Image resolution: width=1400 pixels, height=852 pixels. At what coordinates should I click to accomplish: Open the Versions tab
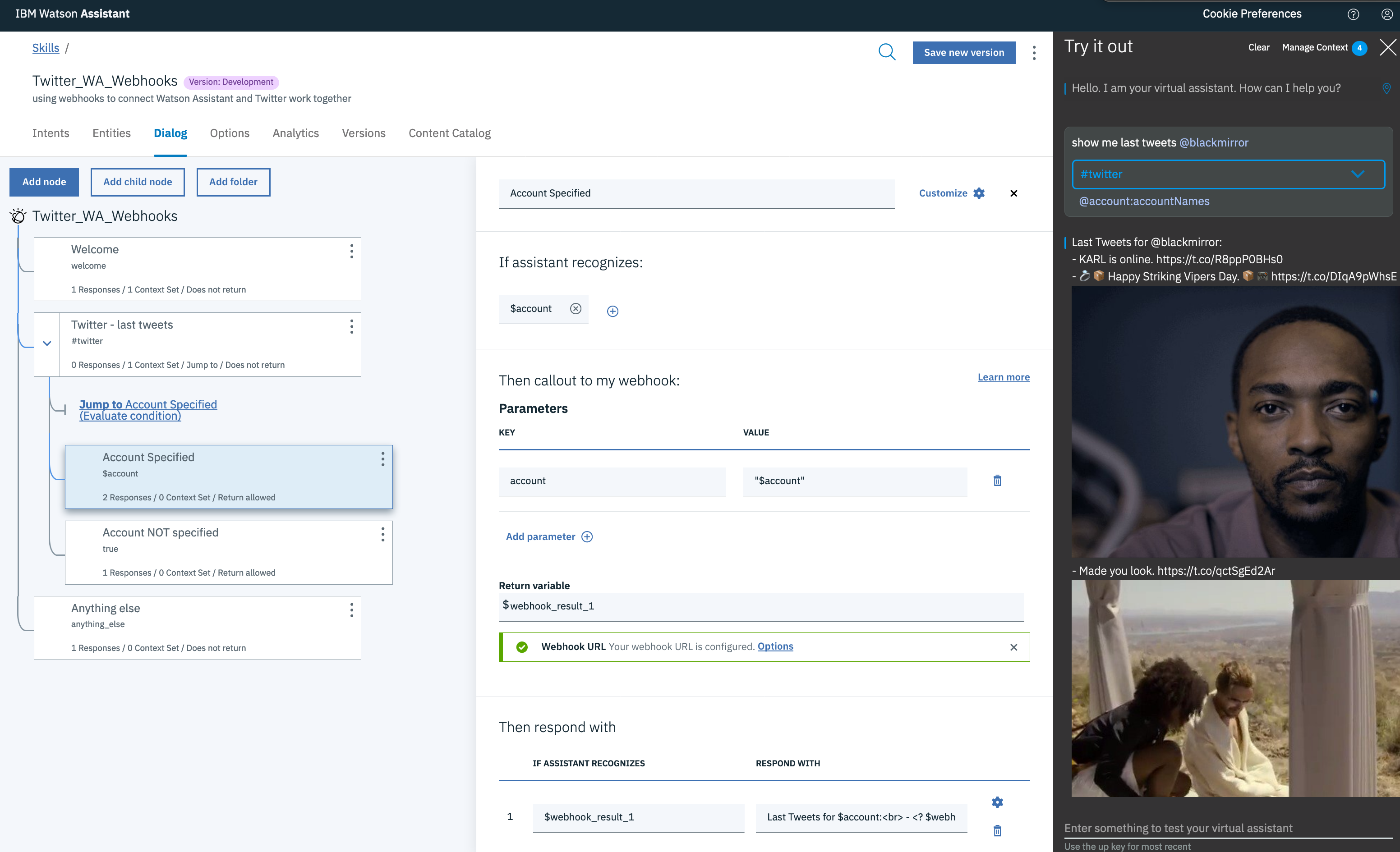click(364, 133)
